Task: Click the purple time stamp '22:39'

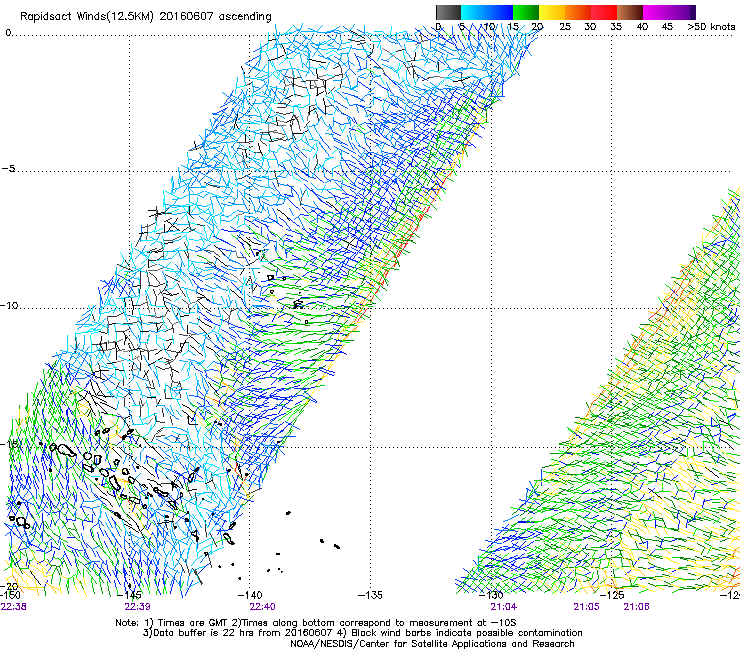Action: [137, 607]
